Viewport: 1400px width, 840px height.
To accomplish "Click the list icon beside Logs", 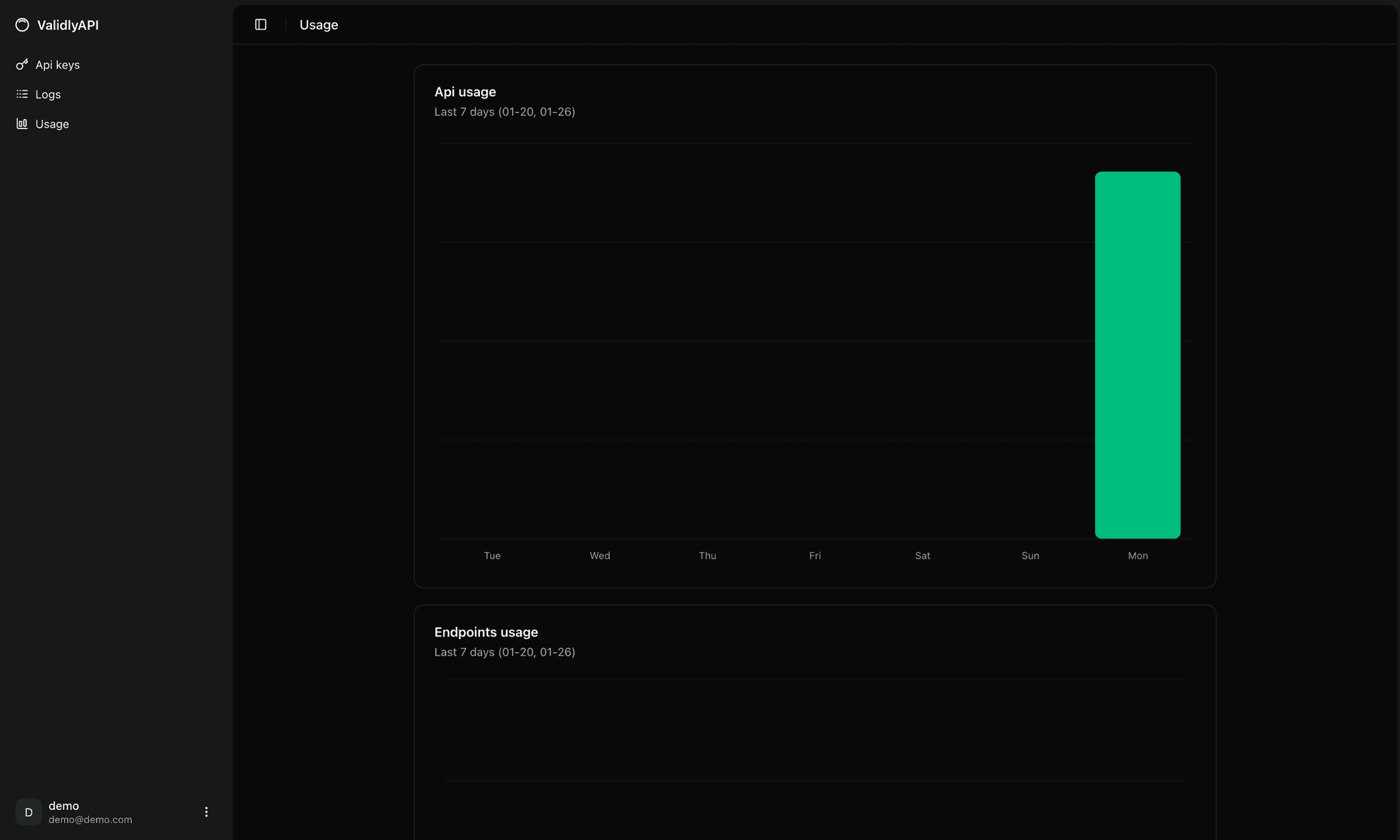I will pos(22,94).
